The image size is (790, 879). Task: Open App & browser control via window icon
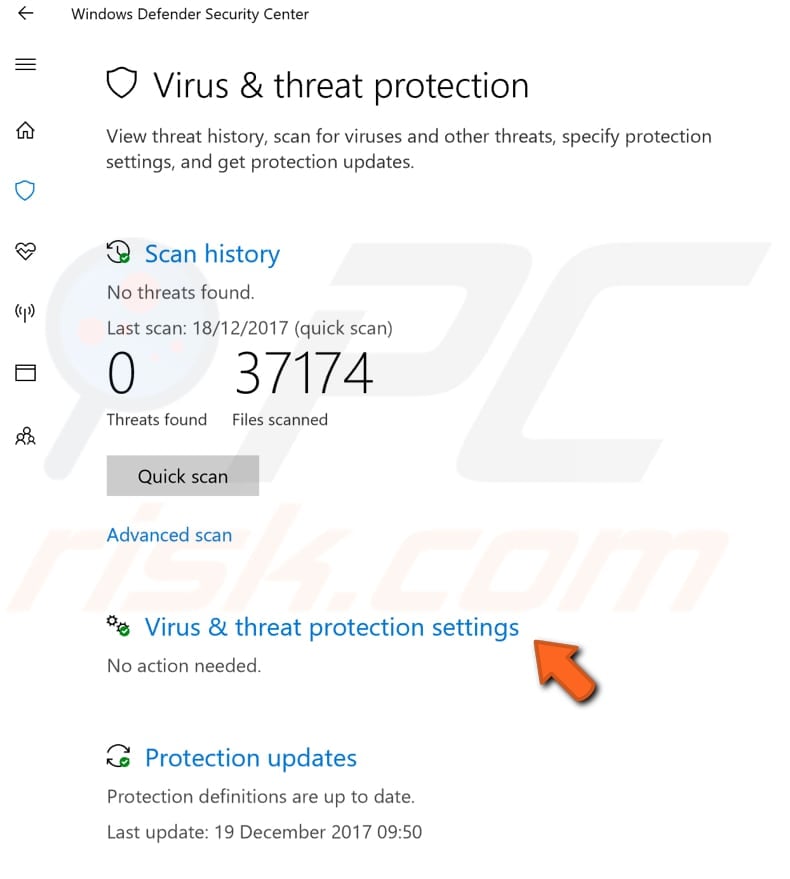[25, 373]
